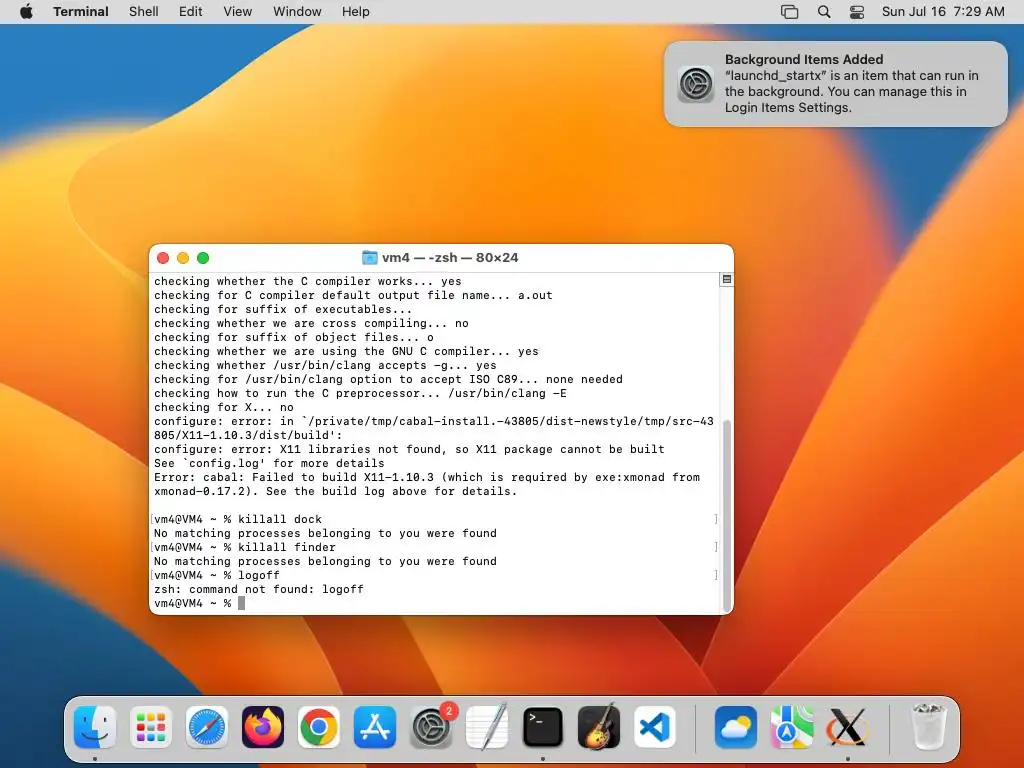Open Finder from the Dock
This screenshot has height=768, width=1024.
(x=95, y=727)
